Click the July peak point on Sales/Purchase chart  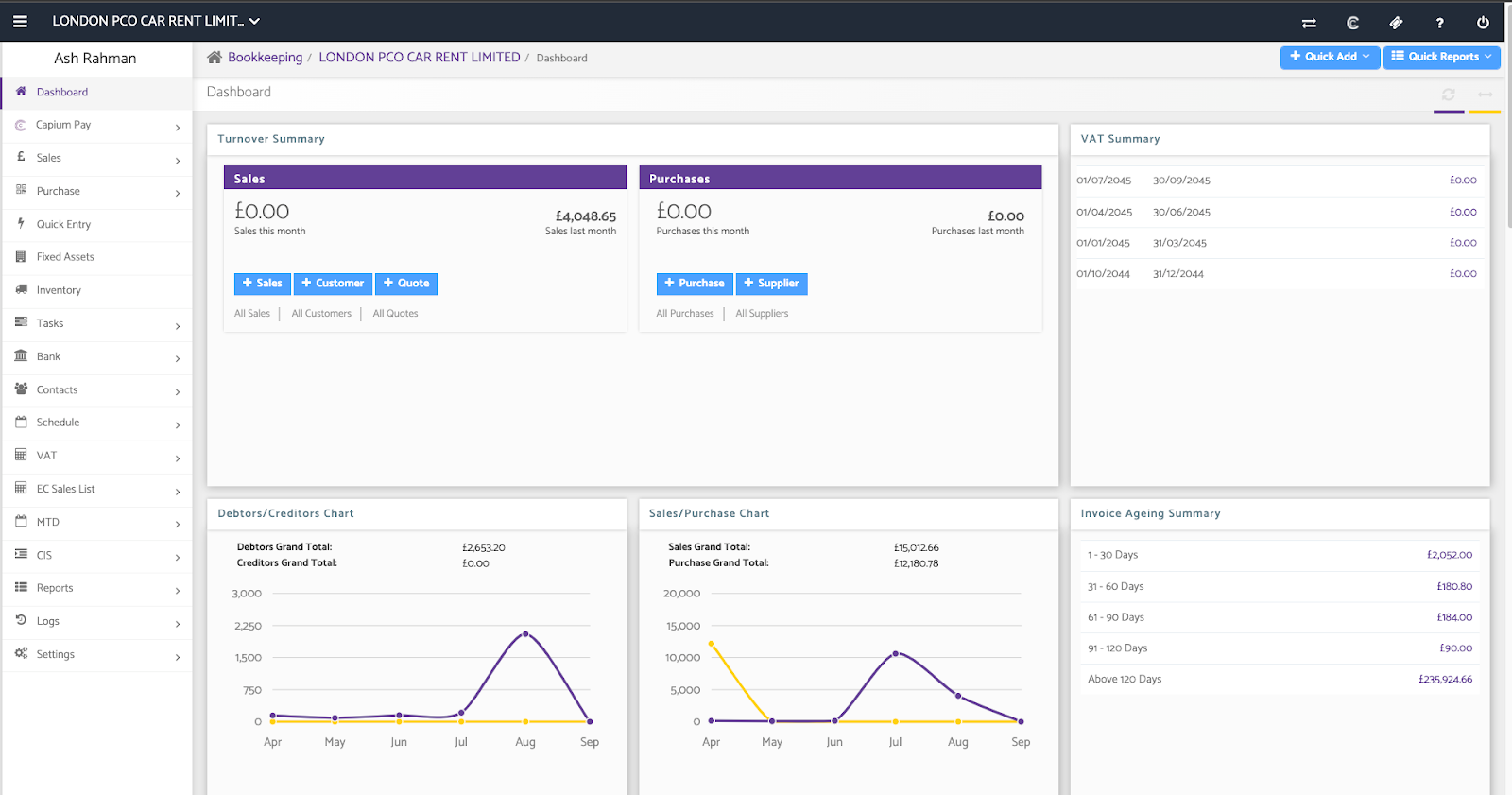[896, 653]
